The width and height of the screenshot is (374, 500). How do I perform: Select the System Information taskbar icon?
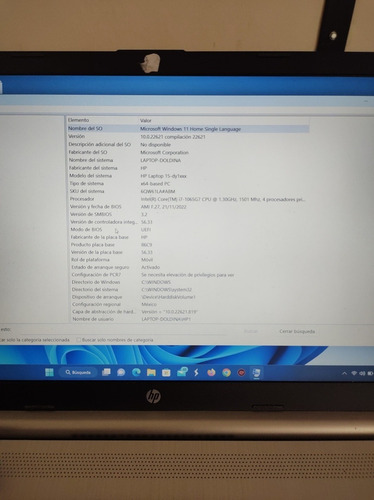coord(256,372)
